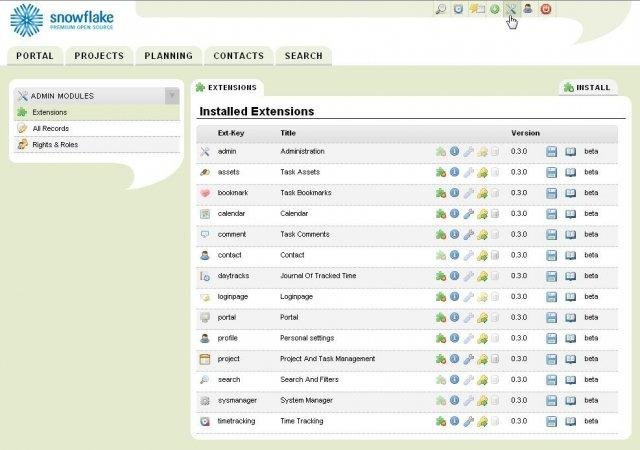Viewport: 640px width, 450px height.
Task: Click the wrench configure icon for comment extension
Action: [468, 235]
